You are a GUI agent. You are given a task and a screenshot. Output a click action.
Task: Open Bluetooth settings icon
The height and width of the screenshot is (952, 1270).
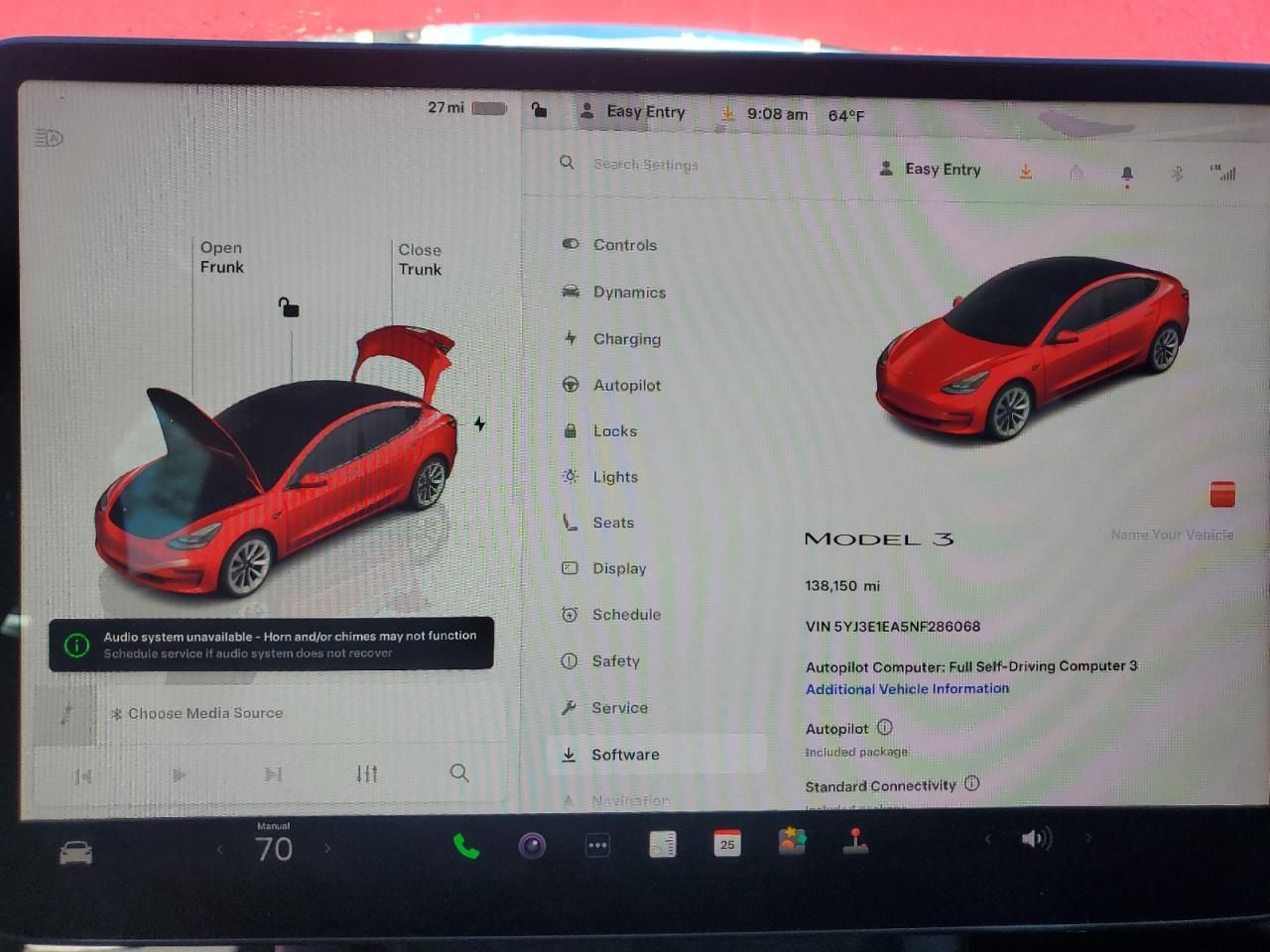1177,174
